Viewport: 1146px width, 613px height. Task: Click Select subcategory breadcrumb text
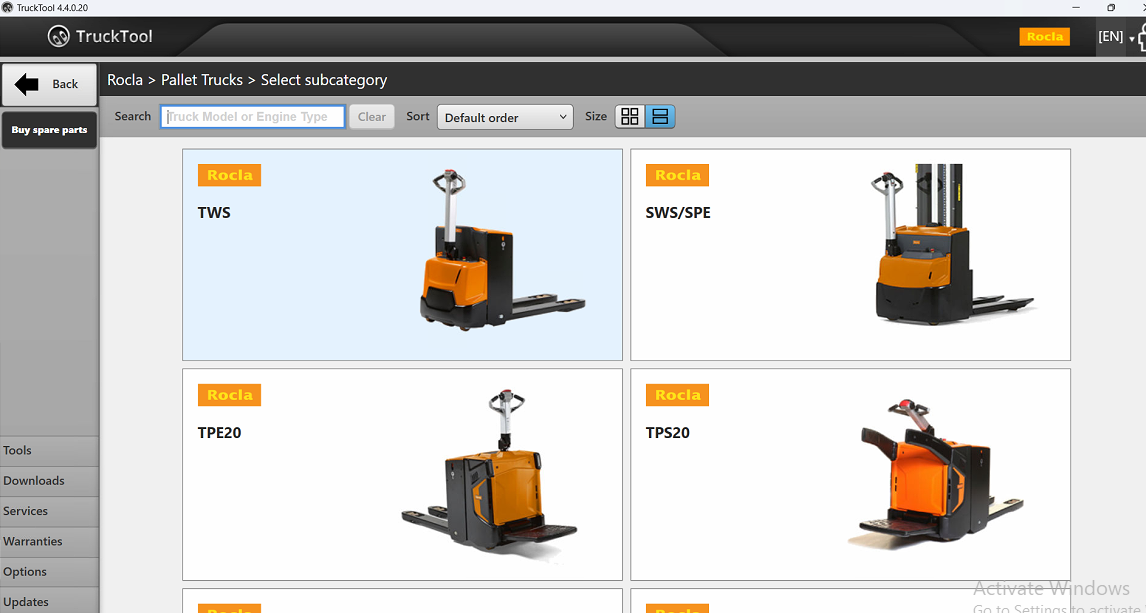point(324,80)
